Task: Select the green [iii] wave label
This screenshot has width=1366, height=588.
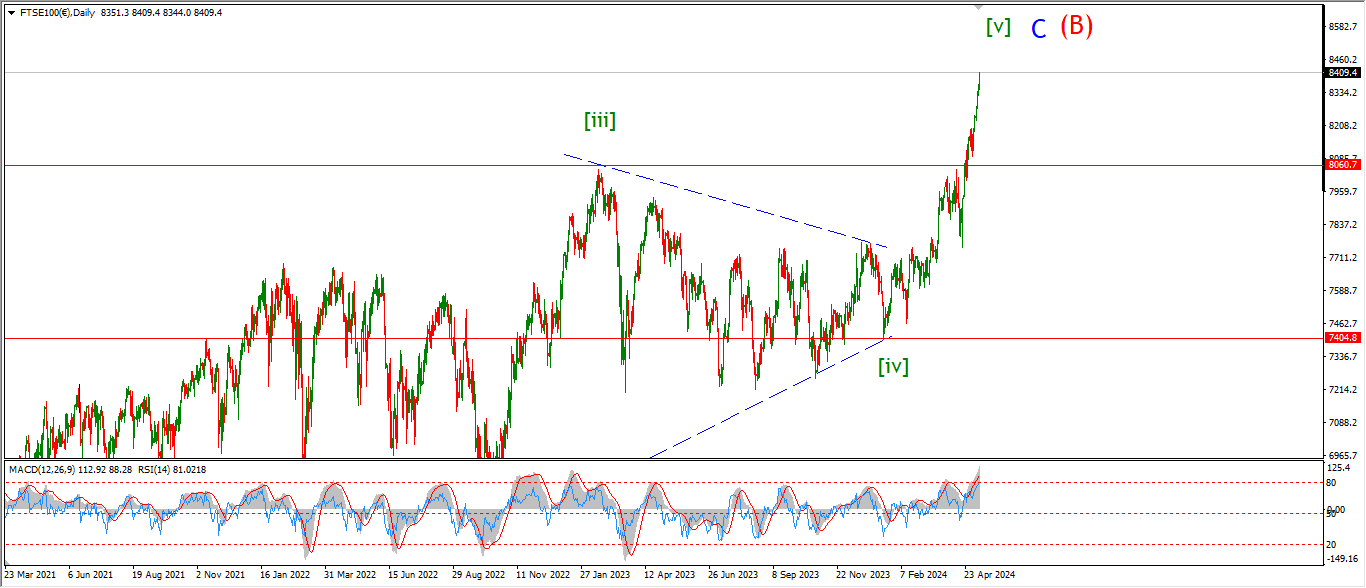Action: click(600, 121)
